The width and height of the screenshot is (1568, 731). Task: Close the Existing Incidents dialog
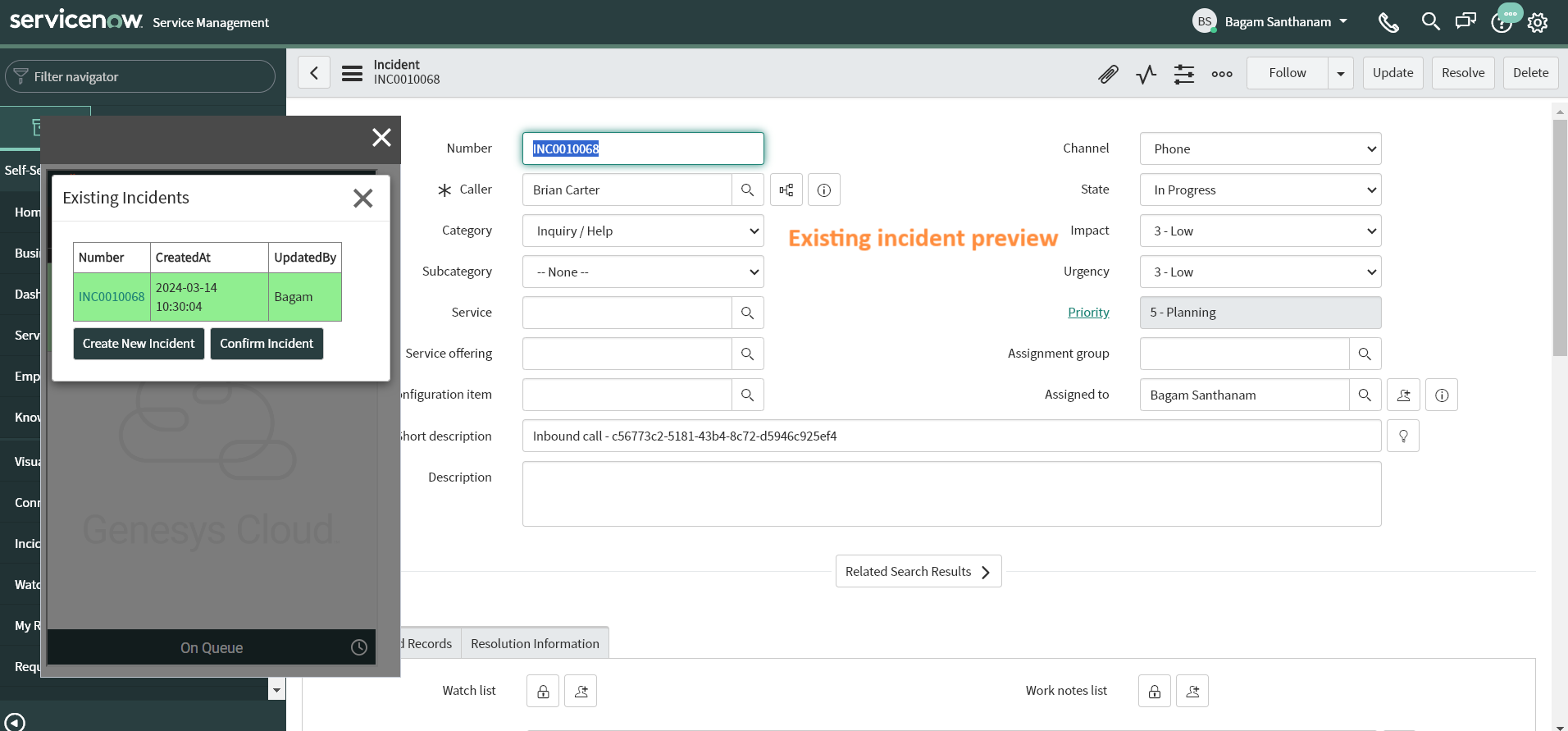pos(362,198)
